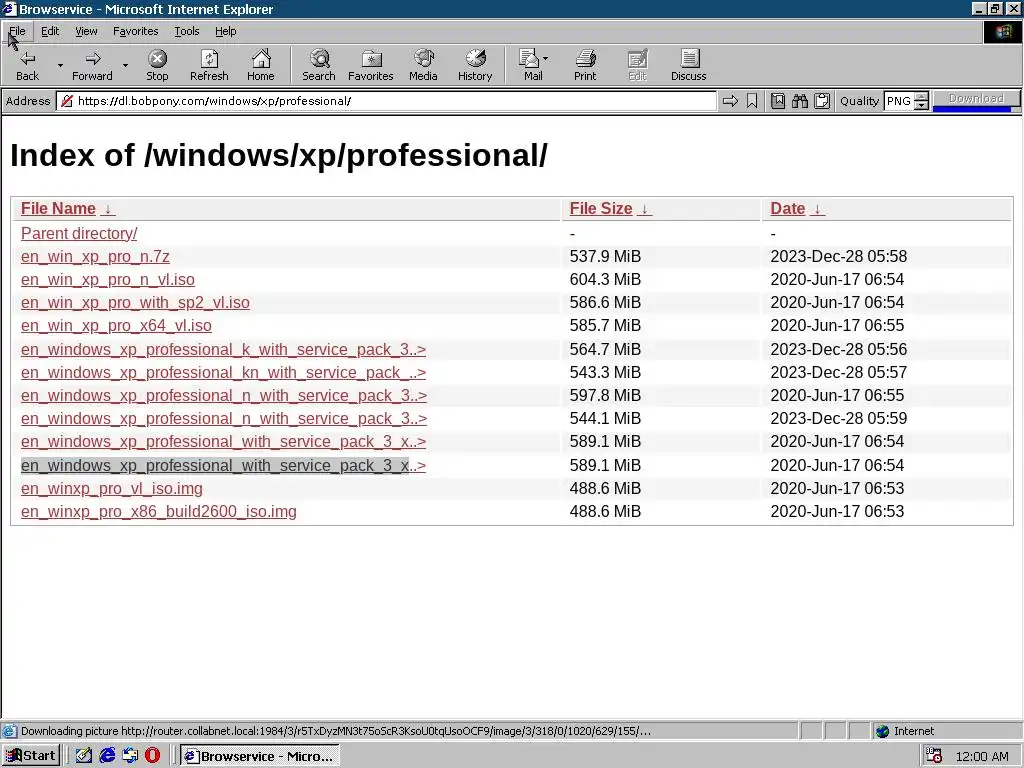Viewport: 1024px width, 768px height.
Task: Go back using the Back toolbar button
Action: click(27, 65)
